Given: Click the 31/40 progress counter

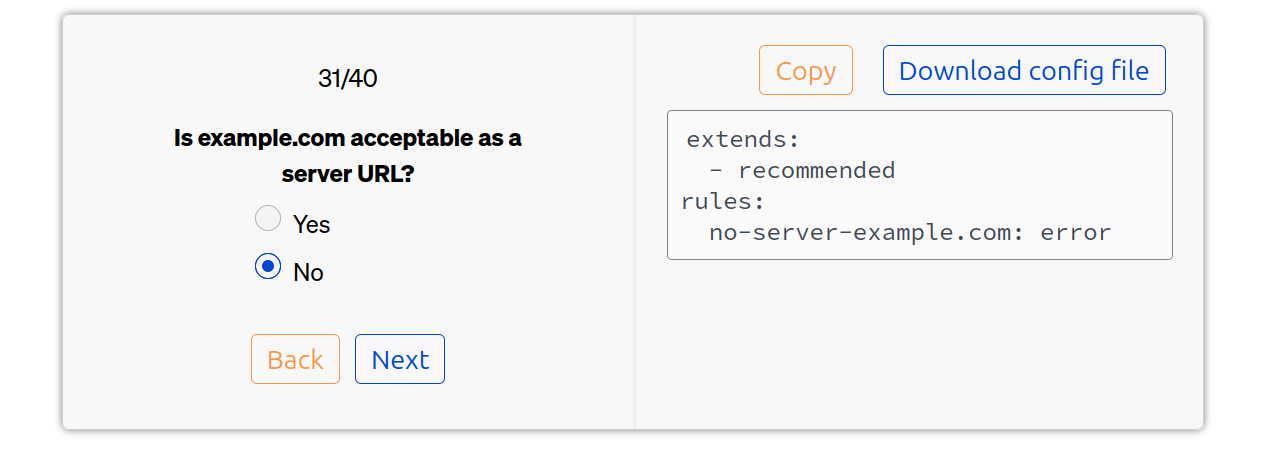Looking at the screenshot, I should click(347, 78).
